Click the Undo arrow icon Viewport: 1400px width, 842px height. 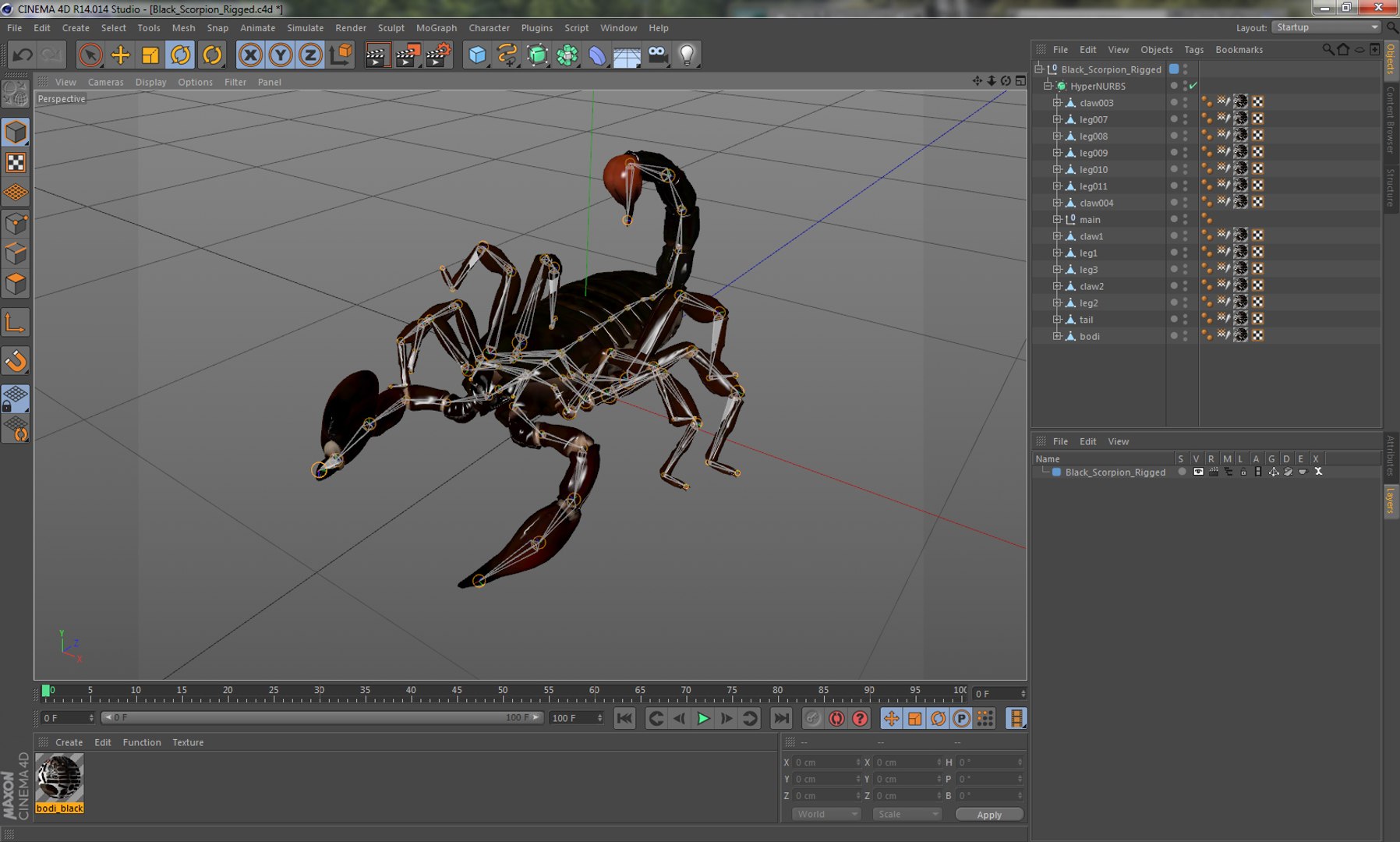(23, 55)
